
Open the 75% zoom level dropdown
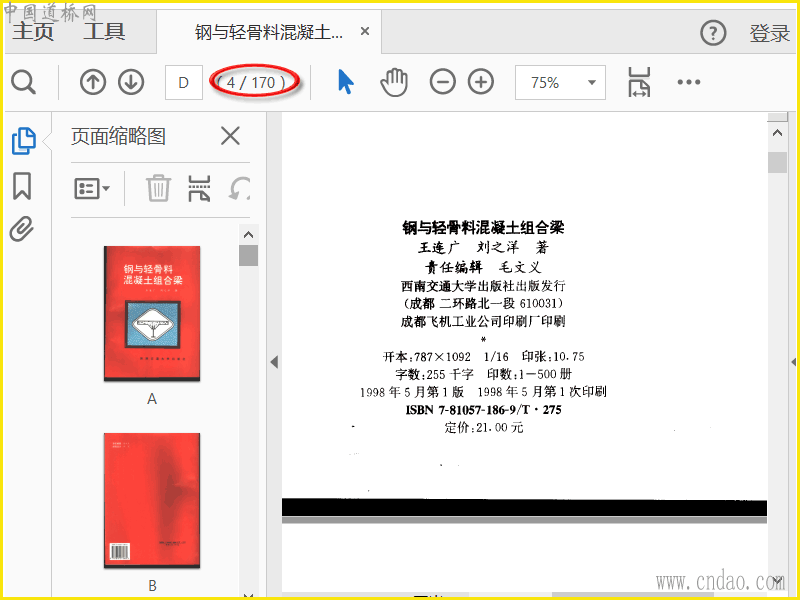[x=560, y=82]
